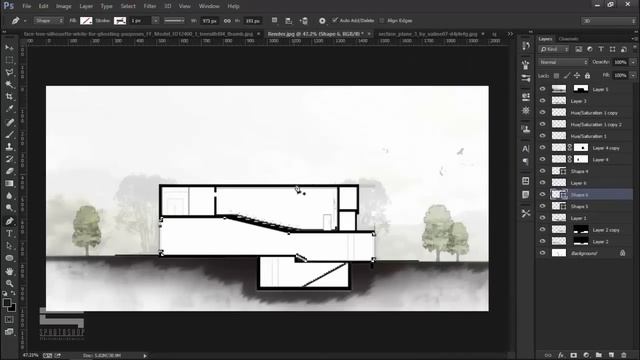
Task: Click the add layer style fx icon
Action: (x=561, y=355)
